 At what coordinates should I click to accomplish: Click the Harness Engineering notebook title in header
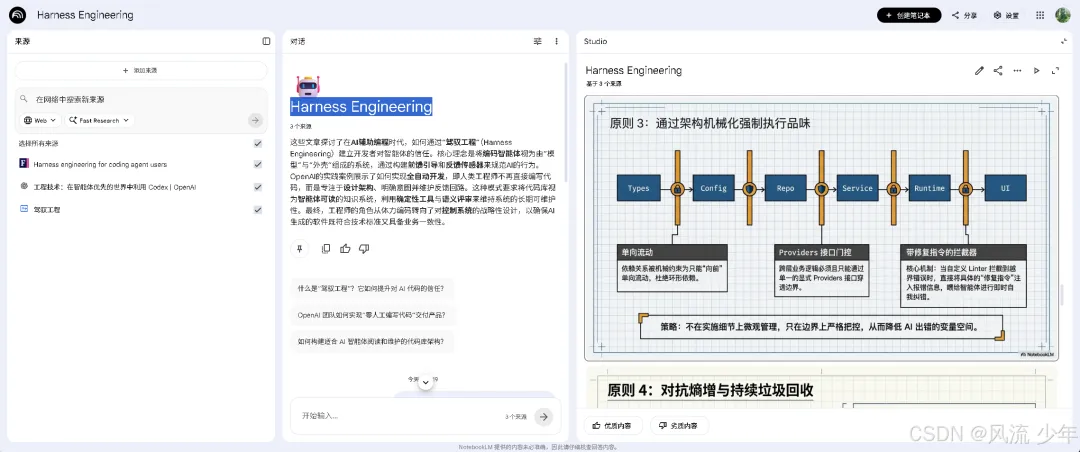pyautogui.click(x=85, y=15)
